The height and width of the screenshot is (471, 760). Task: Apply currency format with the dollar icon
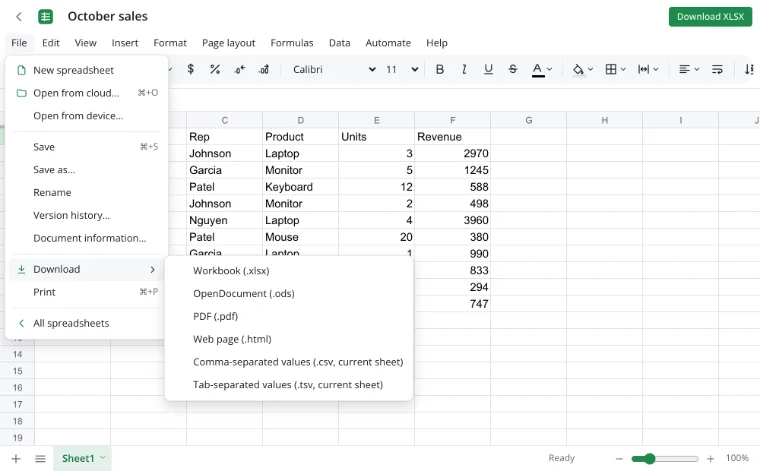click(x=190, y=69)
